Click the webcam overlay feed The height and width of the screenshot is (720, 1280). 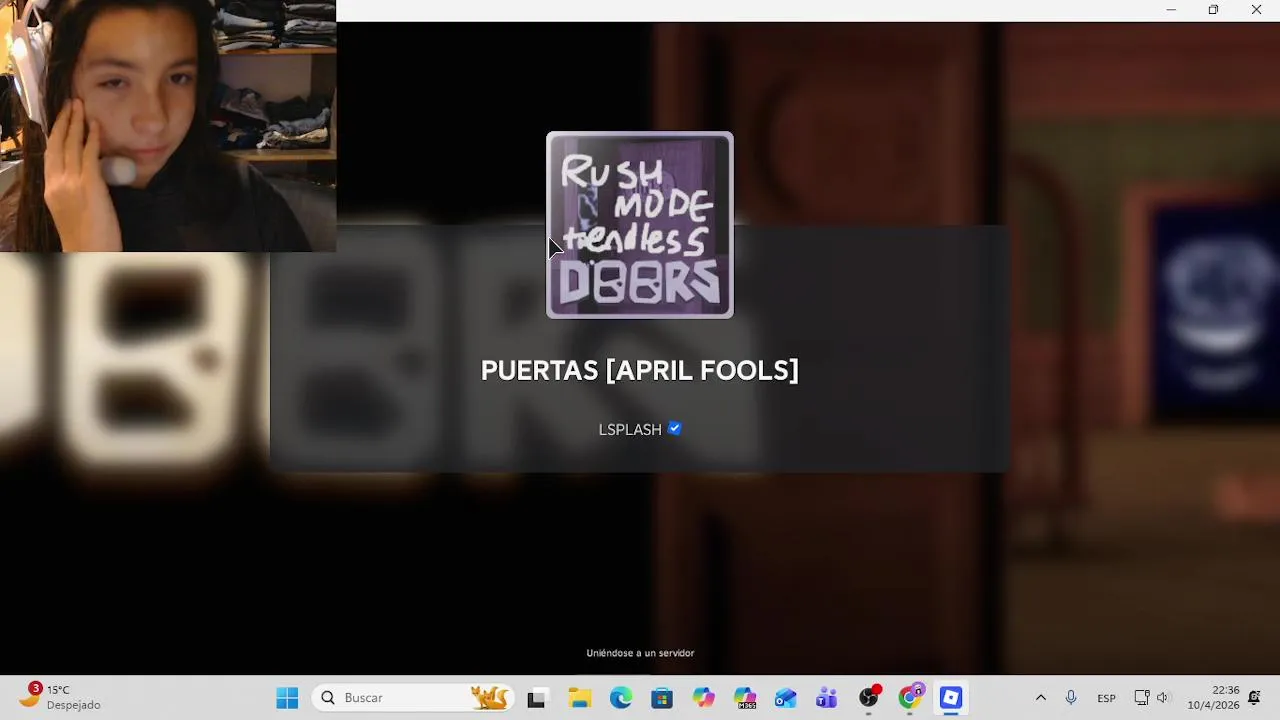[168, 126]
